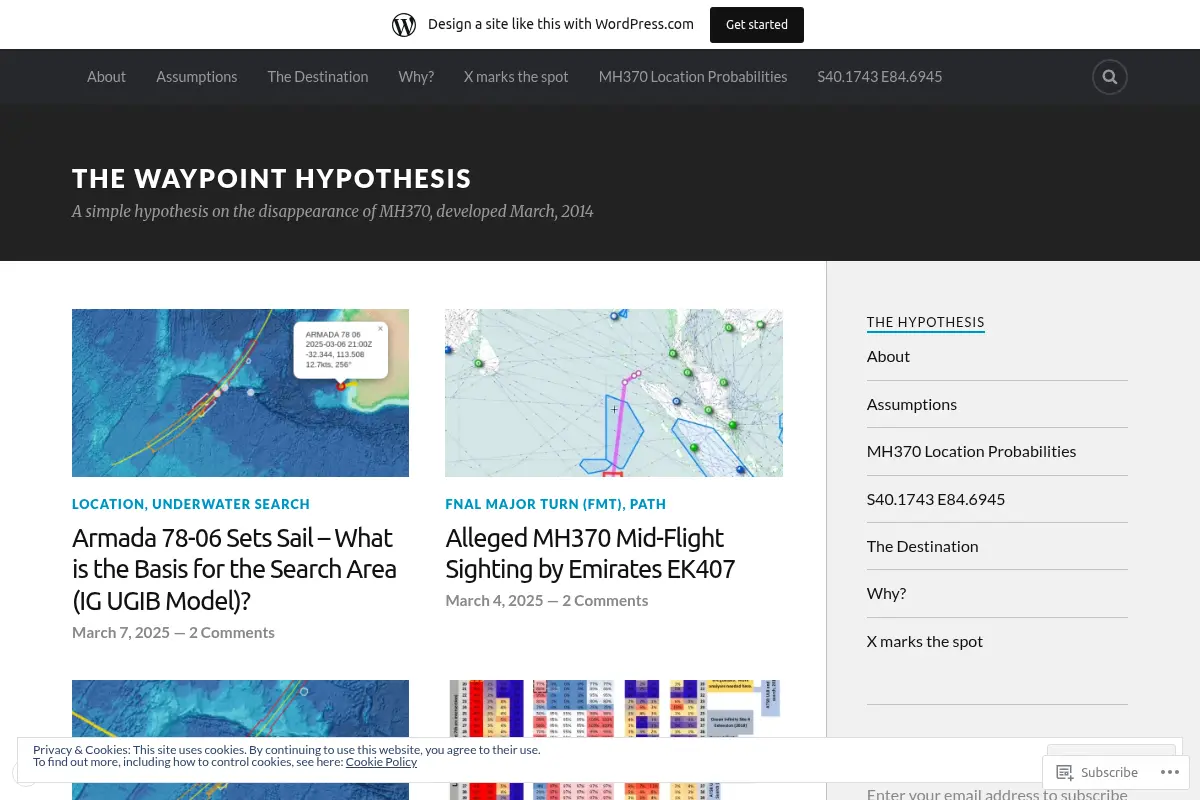Click THE HYPOTHESIS sidebar heading
1200x800 pixels.
[926, 322]
